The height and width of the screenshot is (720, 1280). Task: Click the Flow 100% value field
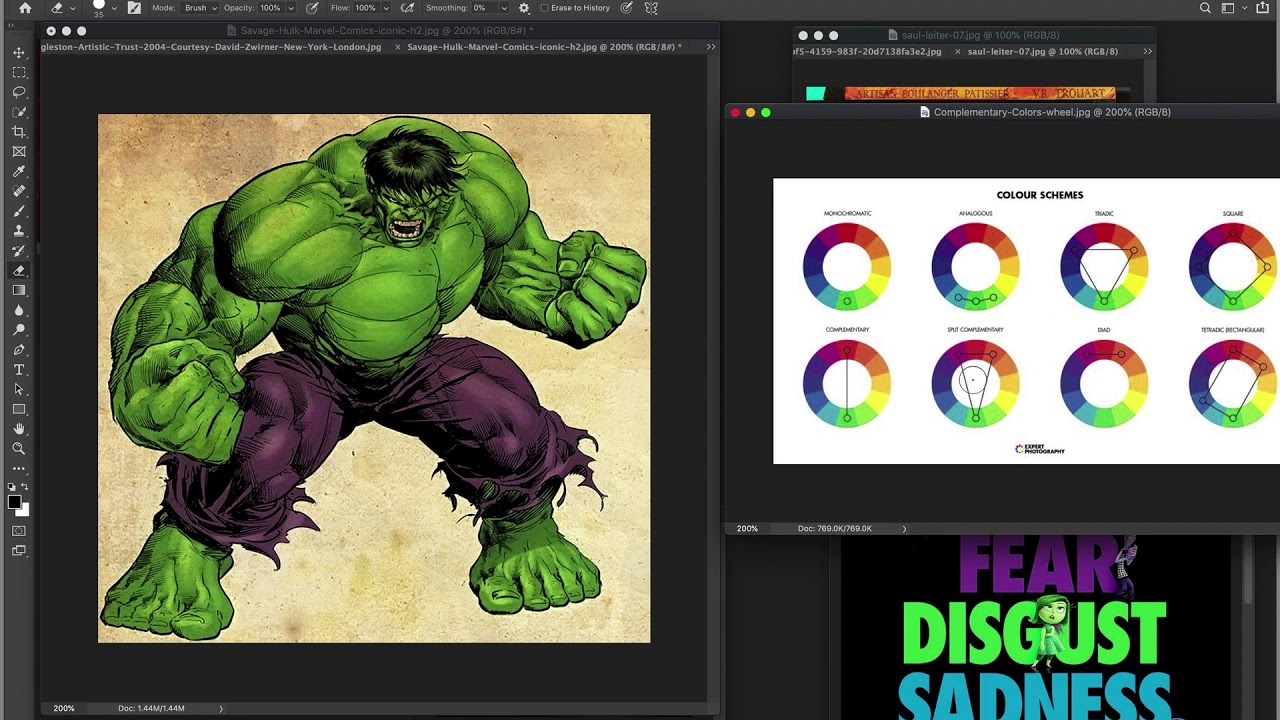[366, 8]
